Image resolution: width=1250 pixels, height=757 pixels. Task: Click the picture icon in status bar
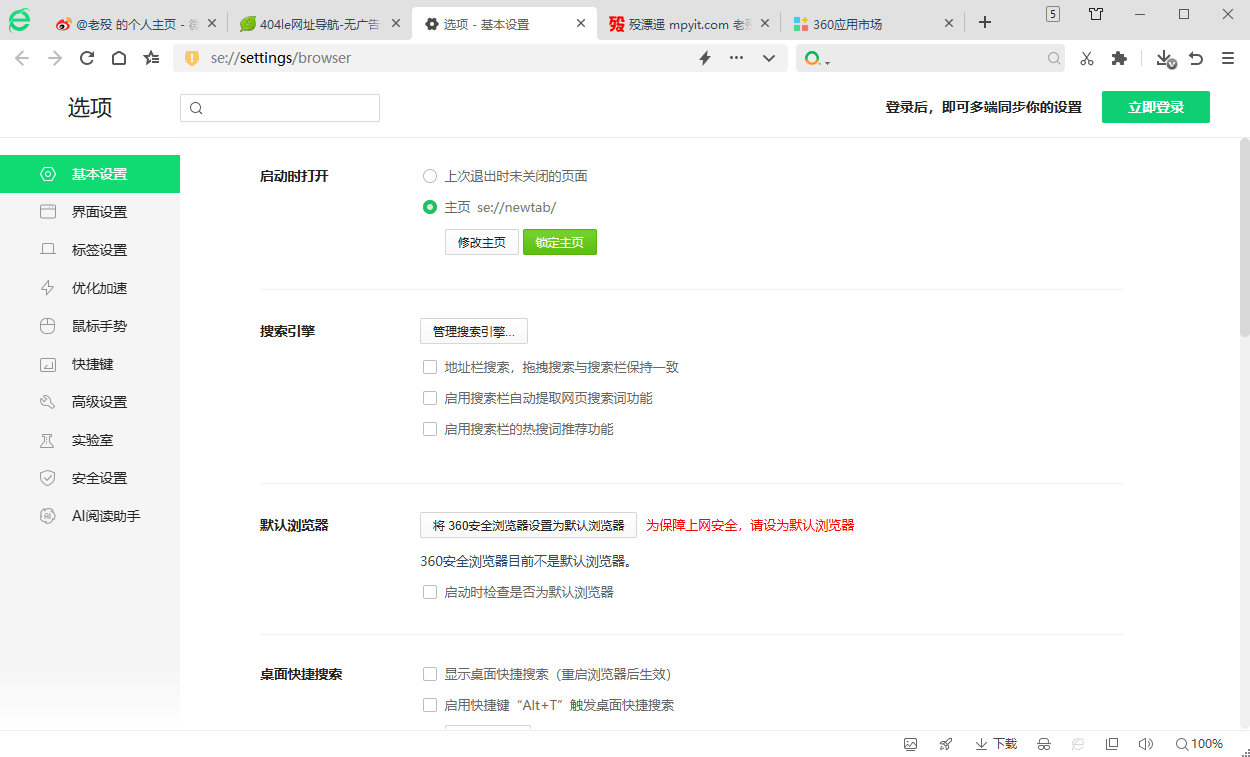click(910, 744)
